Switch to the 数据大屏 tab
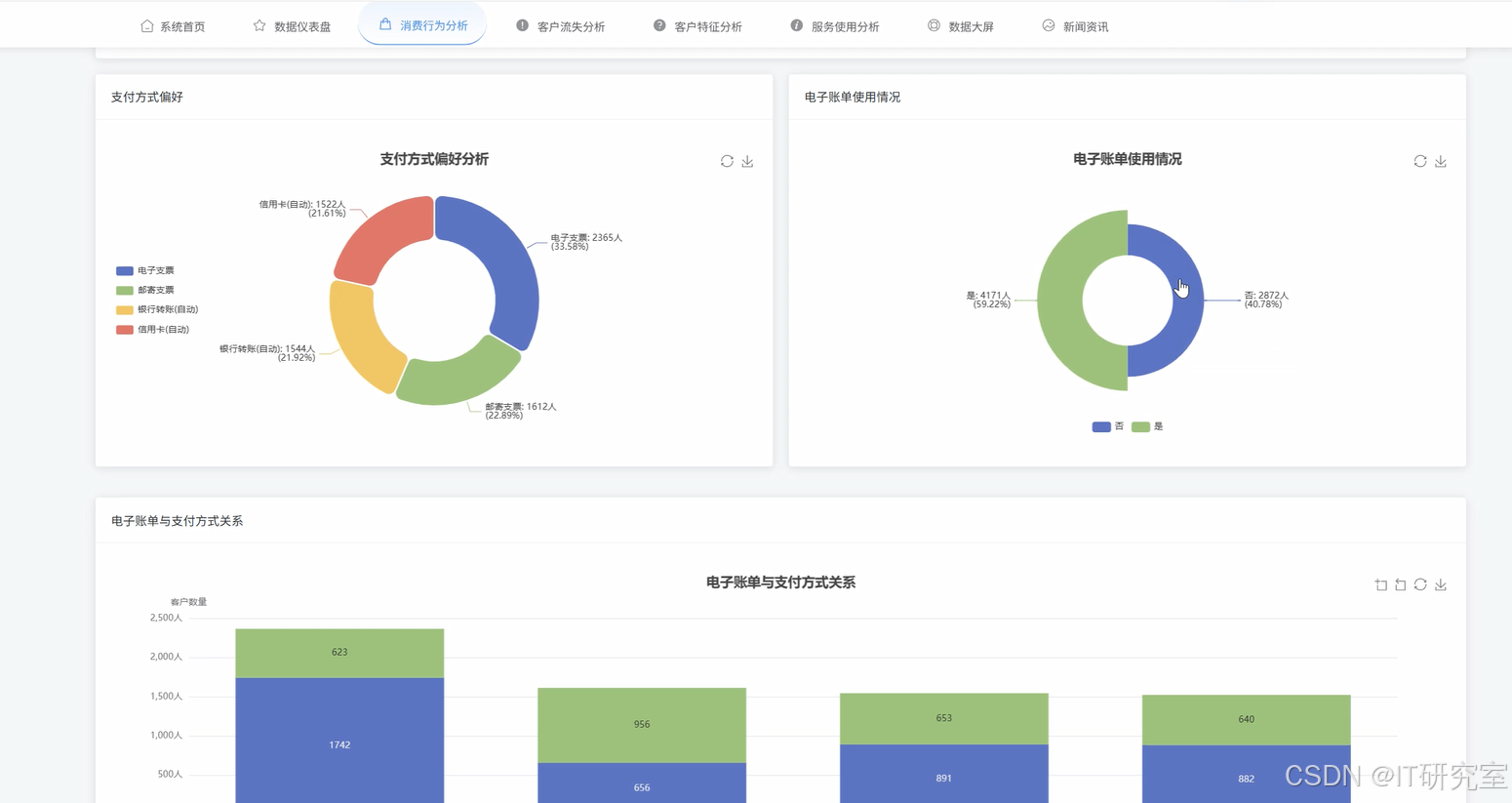This screenshot has width=1512, height=803. [x=960, y=26]
